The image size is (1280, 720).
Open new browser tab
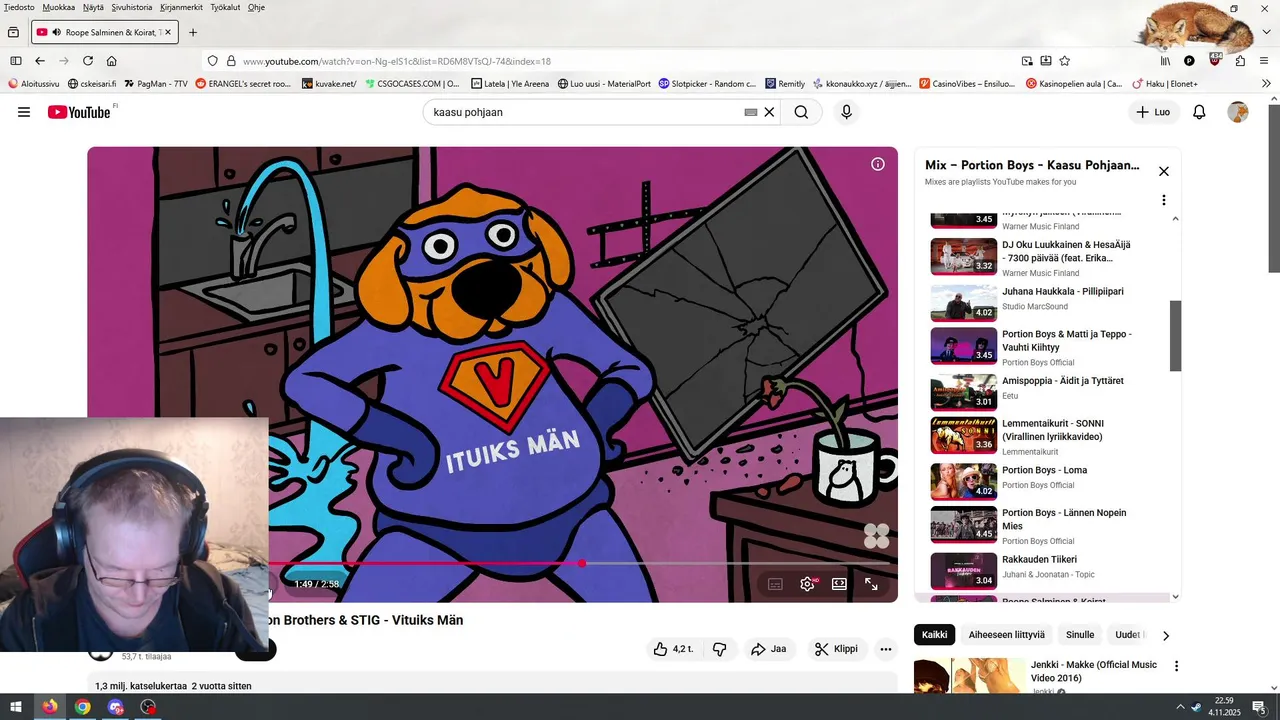tap(193, 32)
